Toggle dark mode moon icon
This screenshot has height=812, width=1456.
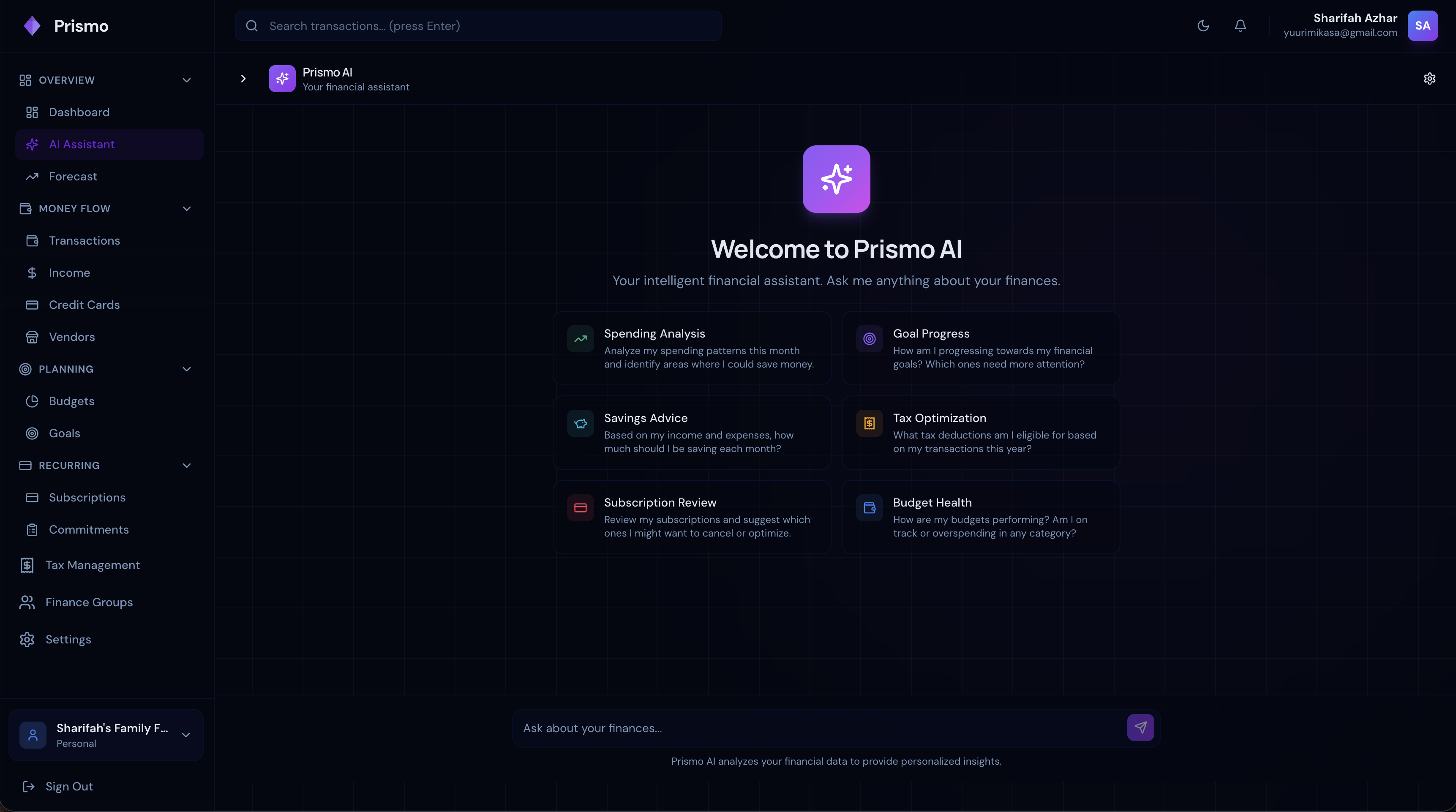click(1203, 26)
